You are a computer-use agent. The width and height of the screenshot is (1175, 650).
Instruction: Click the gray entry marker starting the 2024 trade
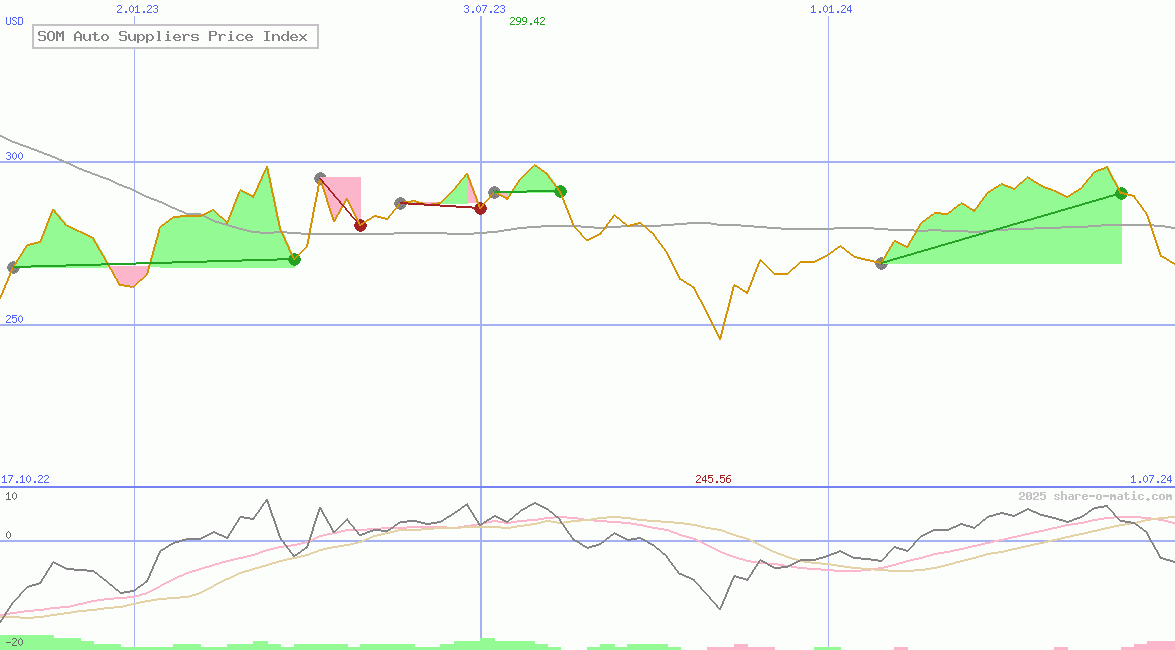[x=881, y=263]
